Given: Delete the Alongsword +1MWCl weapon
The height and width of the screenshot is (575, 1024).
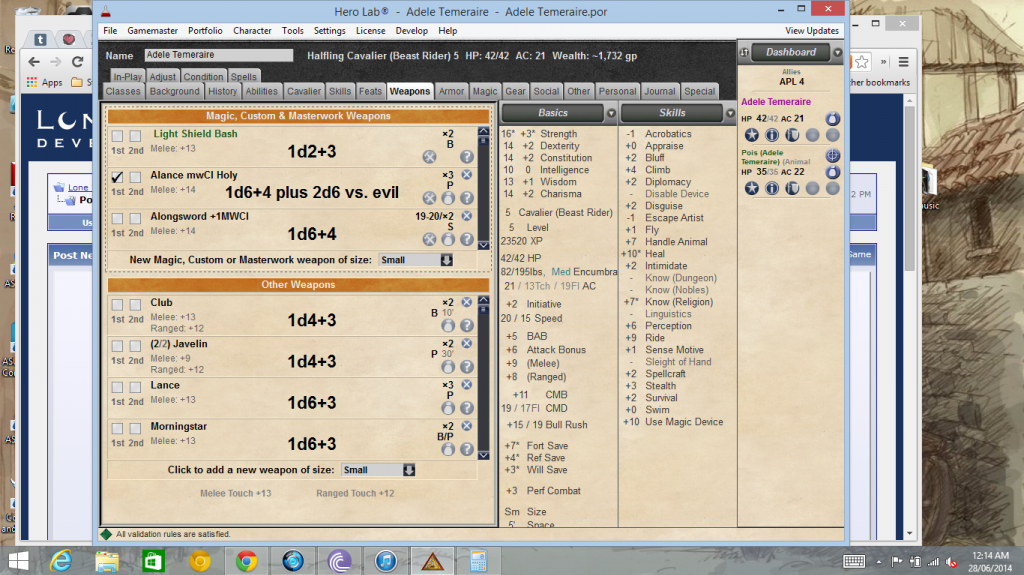Looking at the screenshot, I should tap(467, 216).
